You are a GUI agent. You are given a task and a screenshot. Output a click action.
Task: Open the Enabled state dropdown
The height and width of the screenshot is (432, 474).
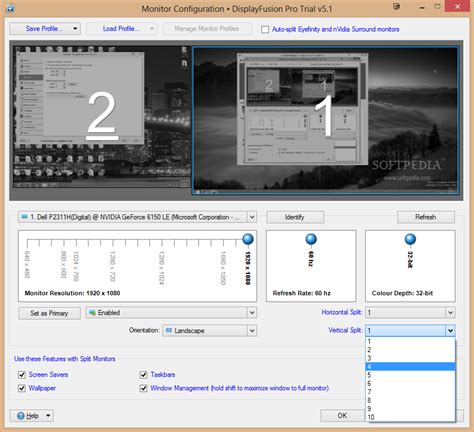point(252,313)
